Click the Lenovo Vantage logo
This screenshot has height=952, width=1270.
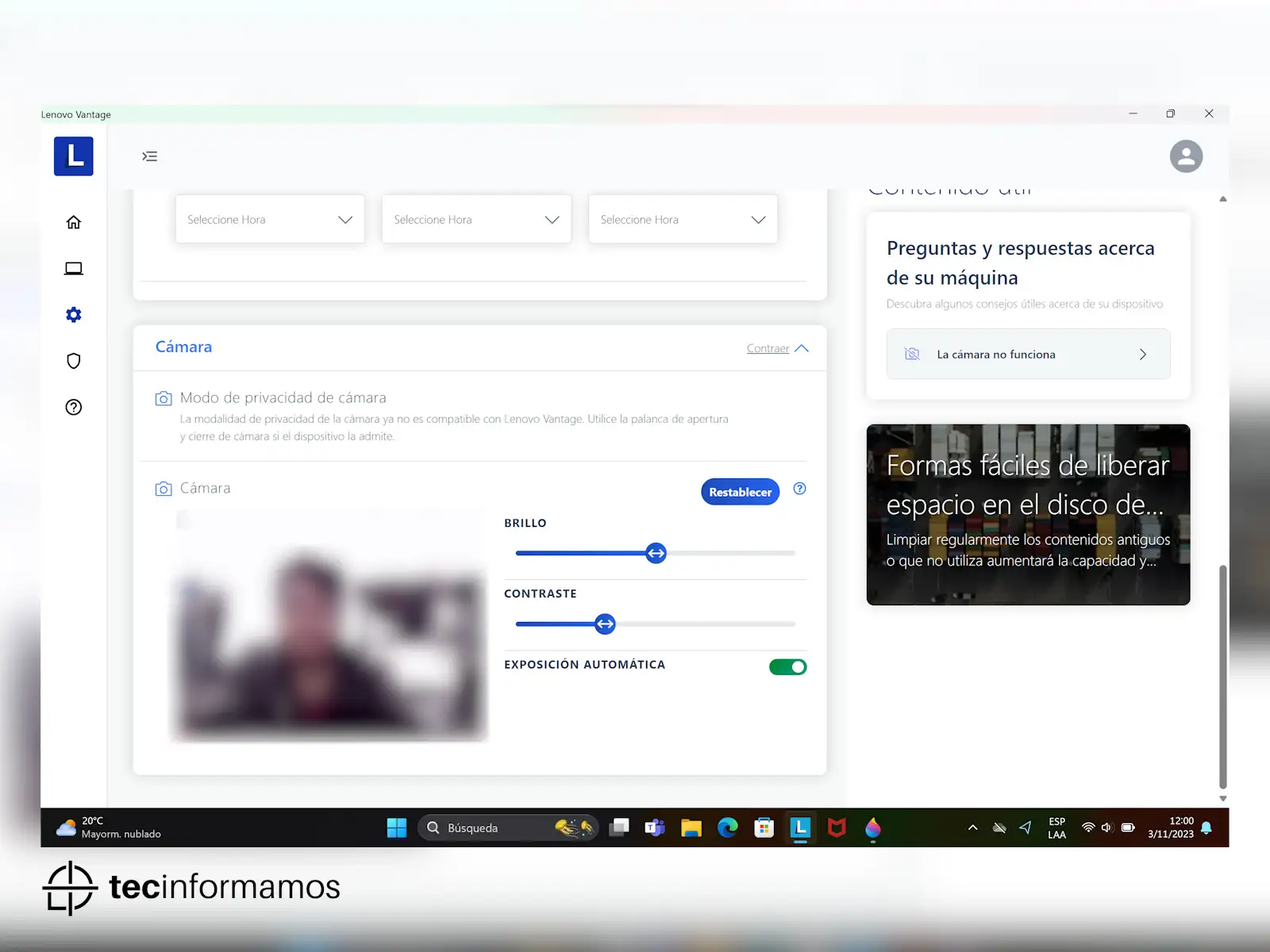point(74,156)
